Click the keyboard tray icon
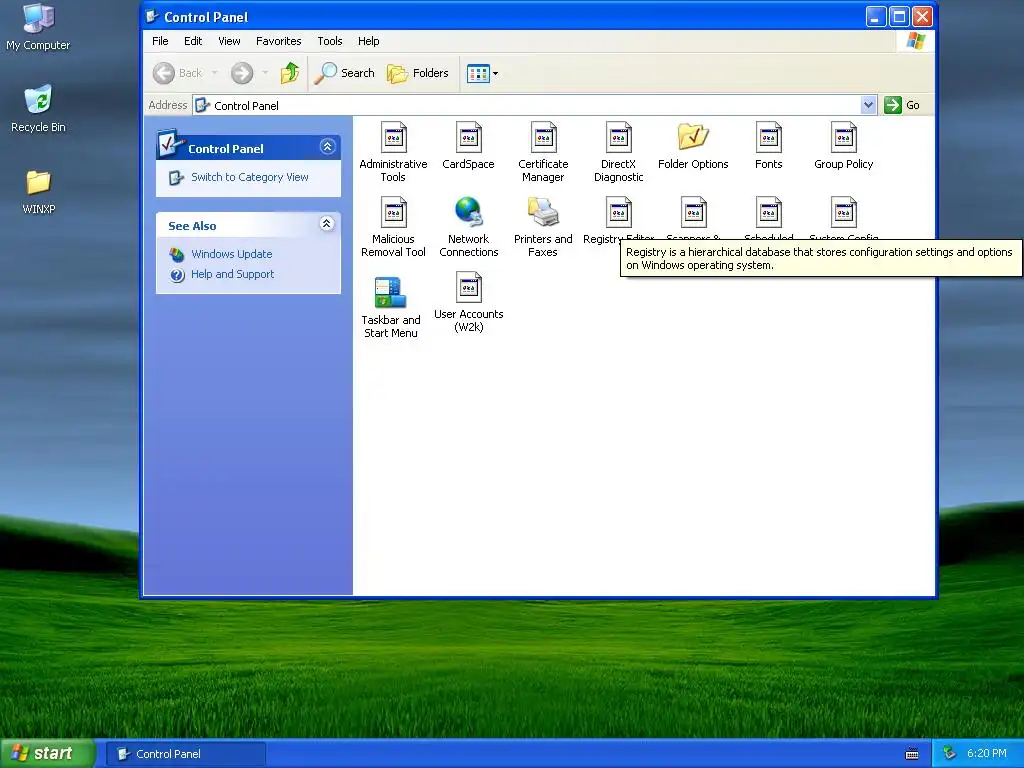The image size is (1024, 768). click(912, 754)
